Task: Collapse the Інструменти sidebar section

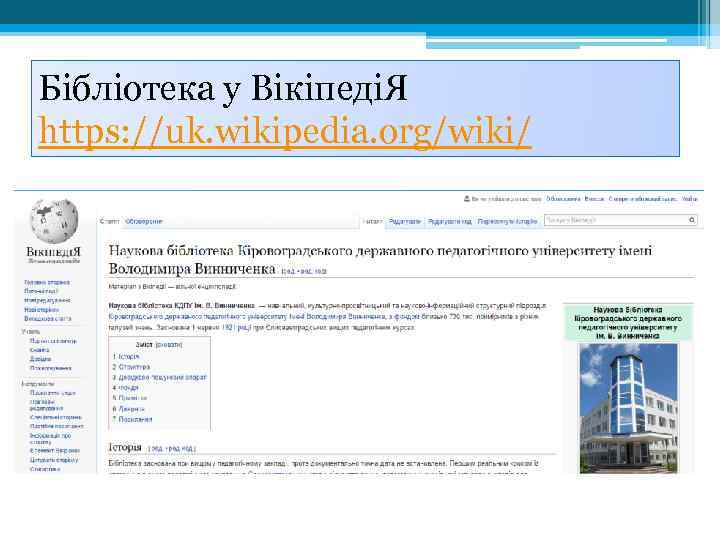Action: [38, 384]
